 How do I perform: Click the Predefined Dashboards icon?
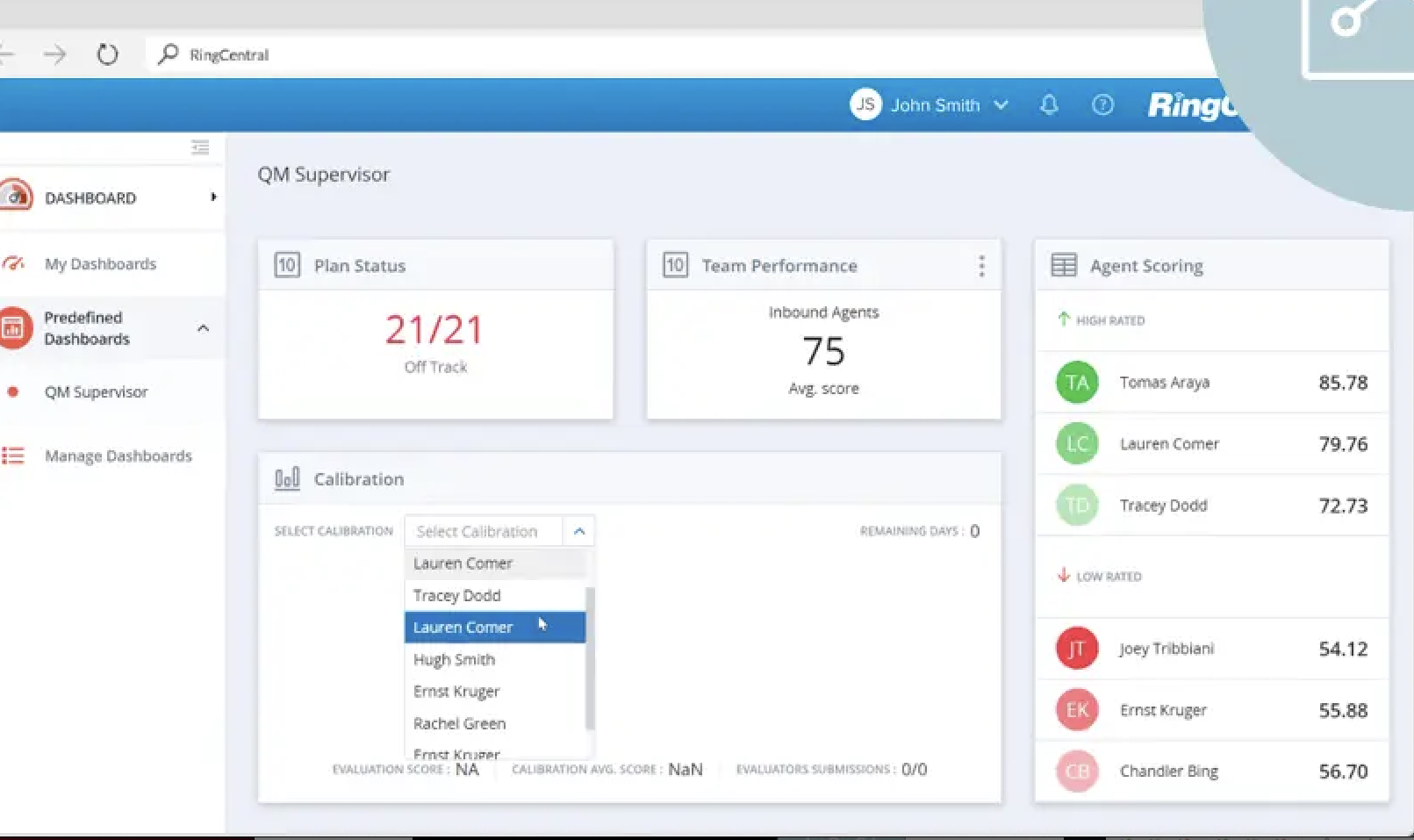click(x=14, y=328)
